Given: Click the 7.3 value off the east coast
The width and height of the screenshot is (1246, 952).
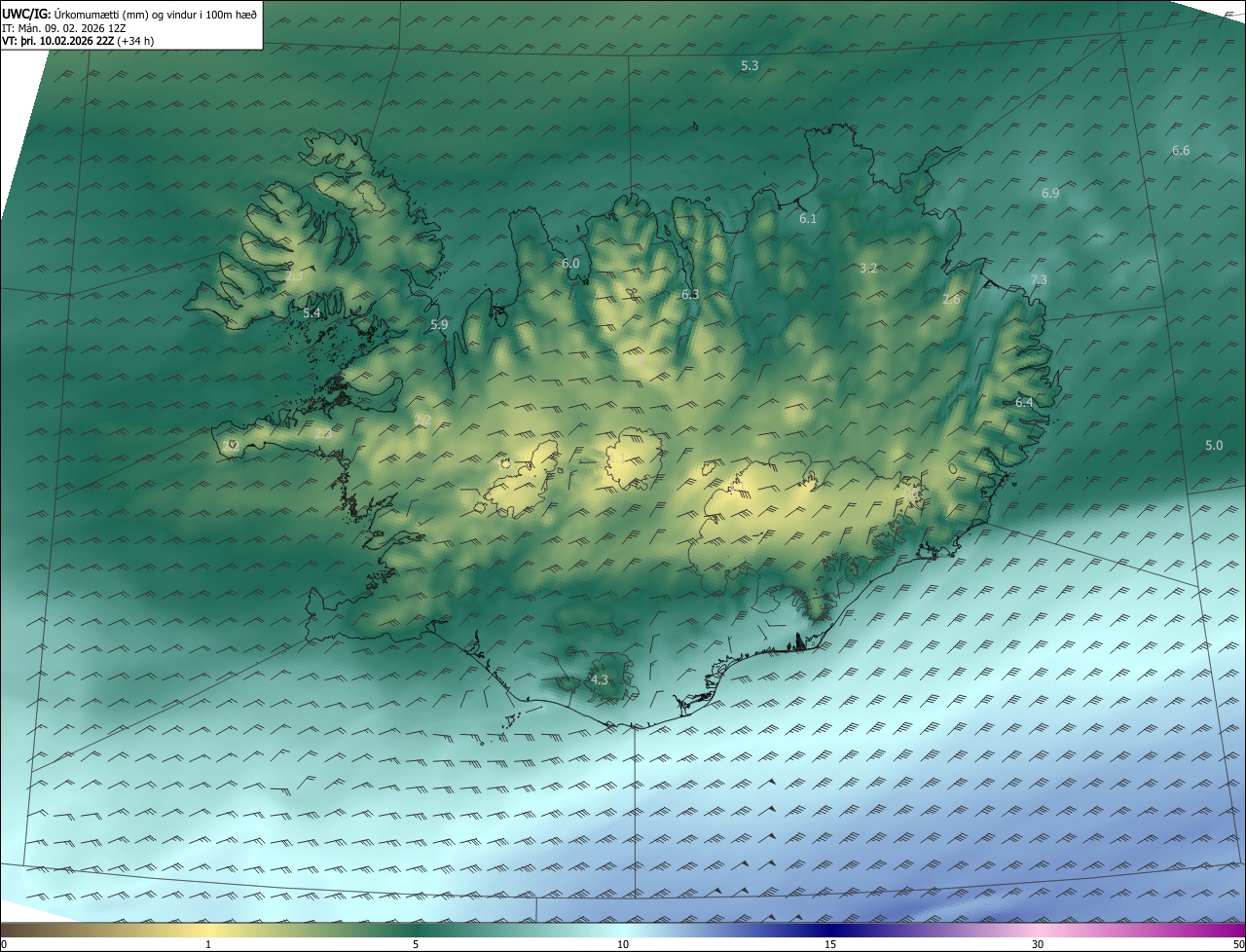Looking at the screenshot, I should (x=1039, y=279).
